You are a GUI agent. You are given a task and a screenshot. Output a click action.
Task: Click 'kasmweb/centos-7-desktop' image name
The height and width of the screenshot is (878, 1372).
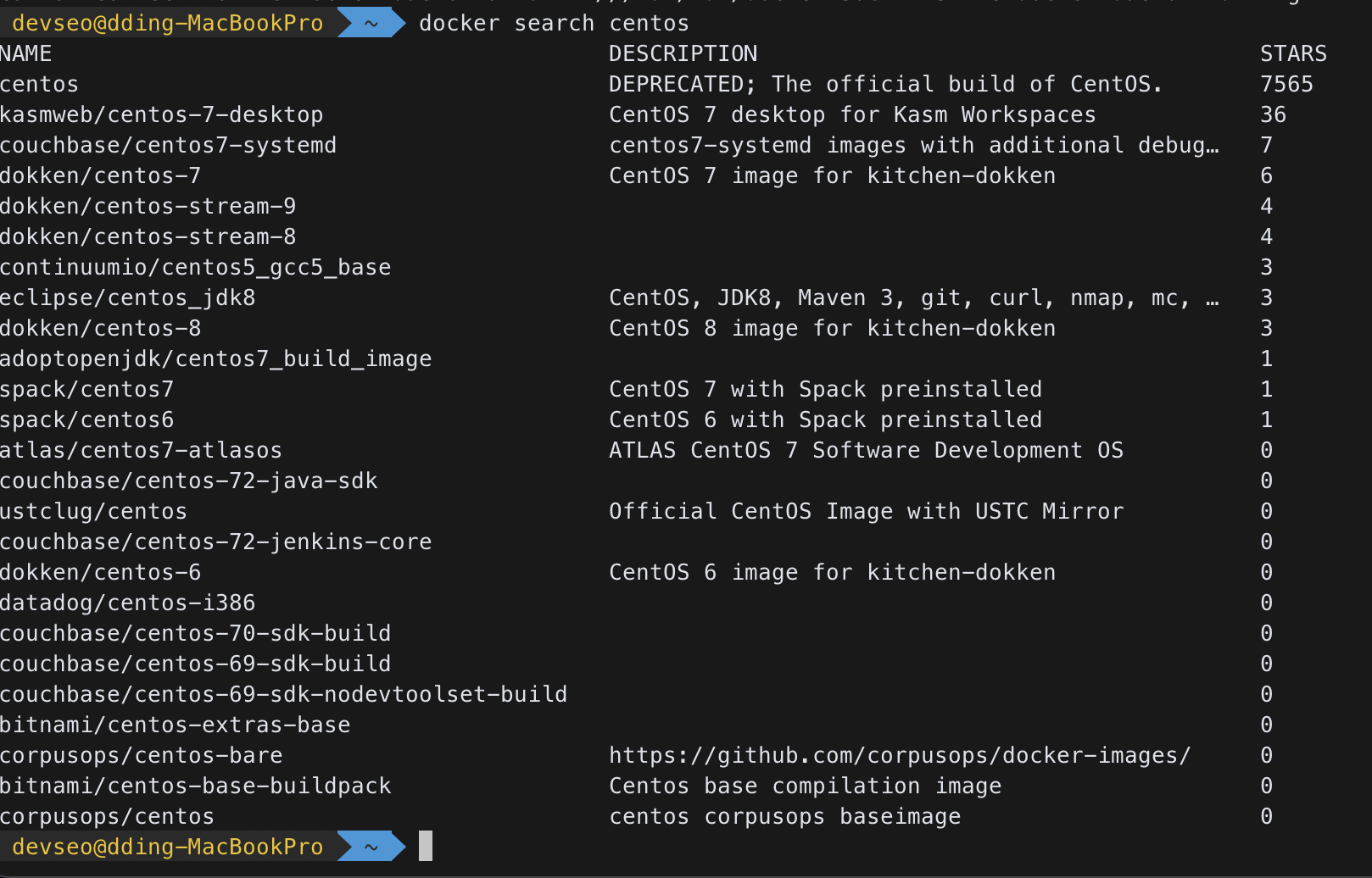point(161,115)
